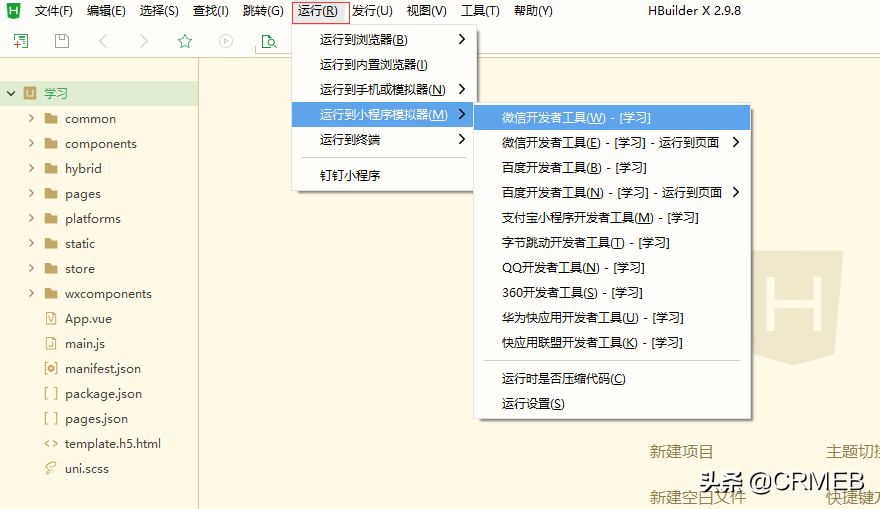Click the package.json file icon
The image size is (880, 509).
(51, 393)
